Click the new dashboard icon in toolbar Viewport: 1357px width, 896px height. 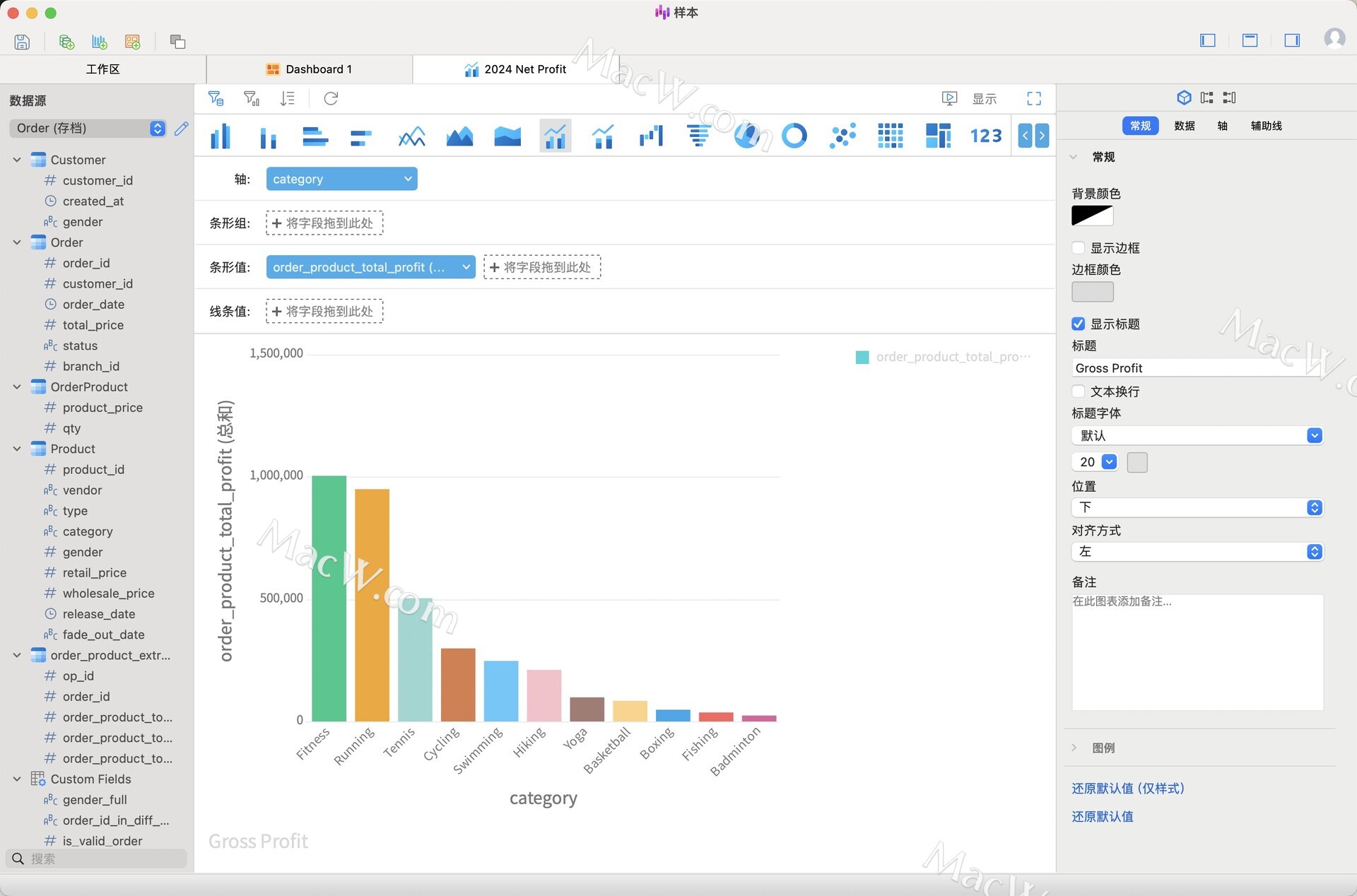pyautogui.click(x=132, y=42)
